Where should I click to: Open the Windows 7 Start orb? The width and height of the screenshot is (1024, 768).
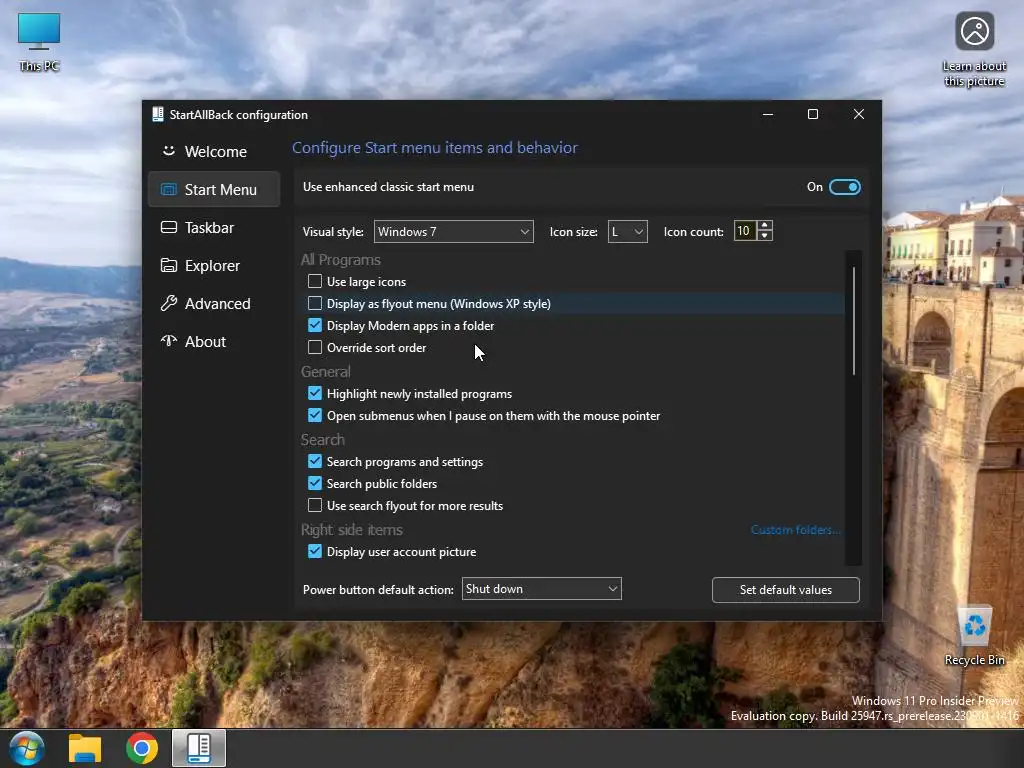click(x=27, y=748)
